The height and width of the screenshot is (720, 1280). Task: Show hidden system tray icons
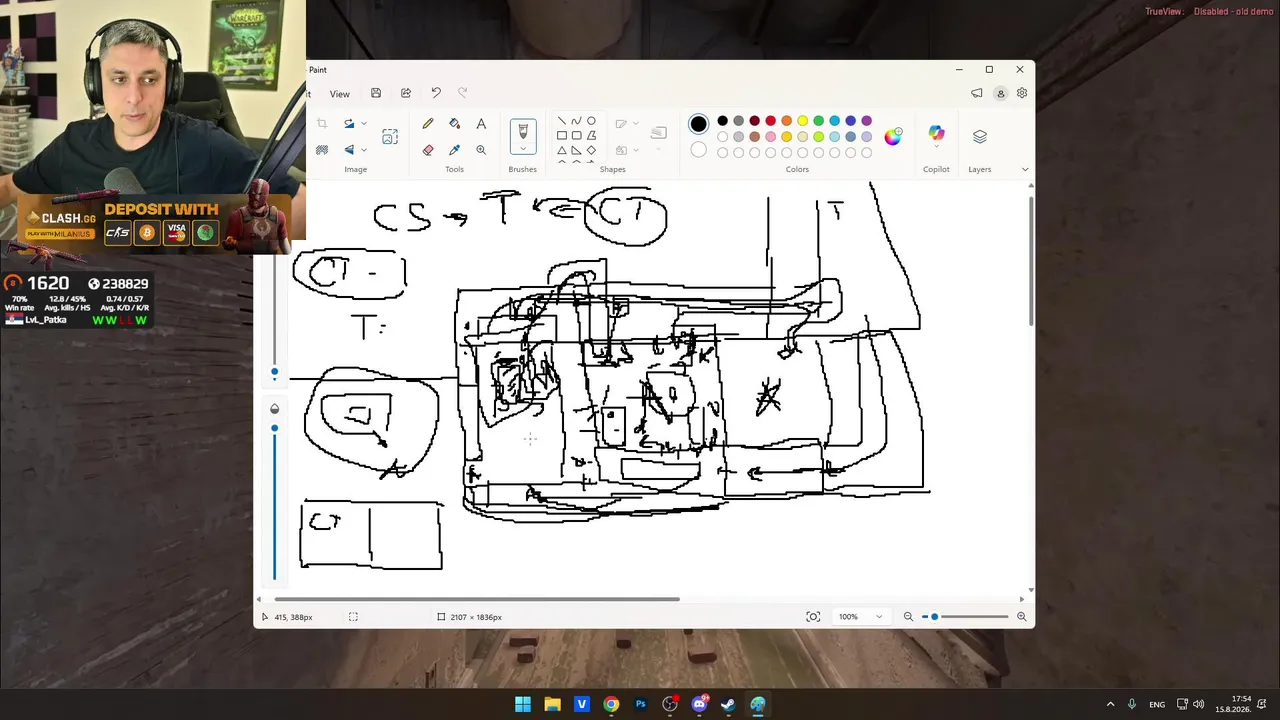[x=1110, y=704]
